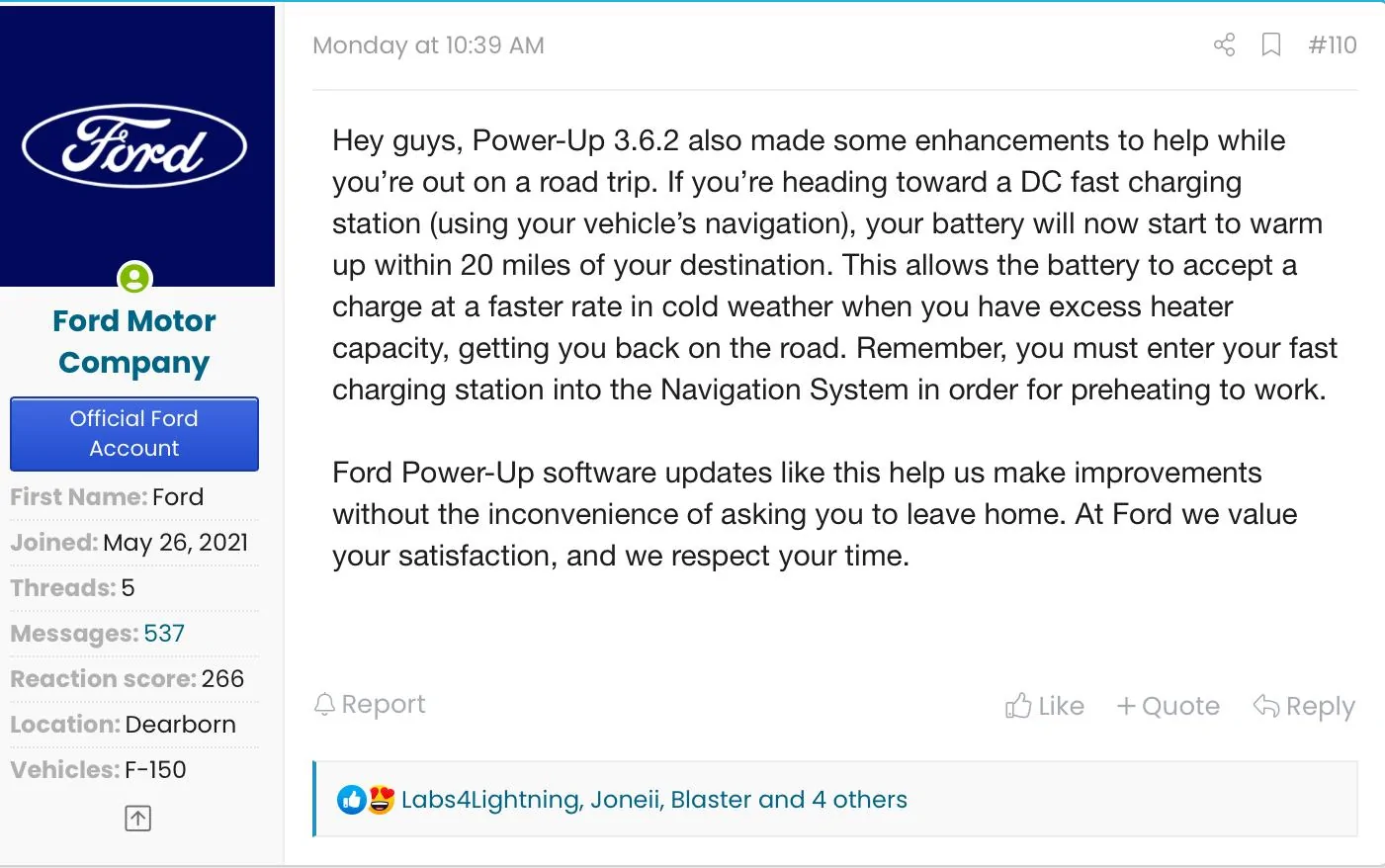
Task: Click the share post icon
Action: pyautogui.click(x=1224, y=44)
